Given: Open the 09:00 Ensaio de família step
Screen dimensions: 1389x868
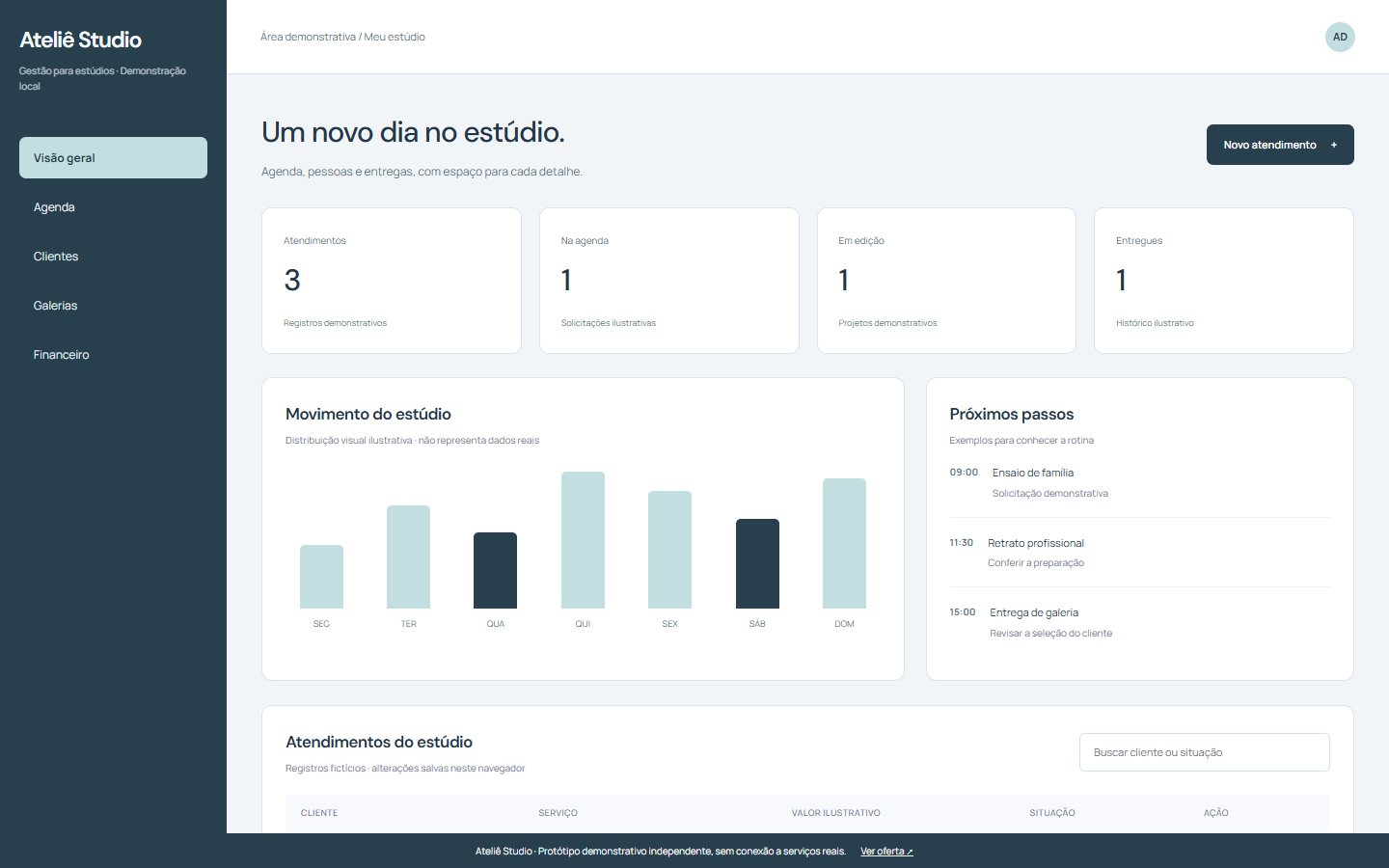Looking at the screenshot, I should [x=1140, y=482].
